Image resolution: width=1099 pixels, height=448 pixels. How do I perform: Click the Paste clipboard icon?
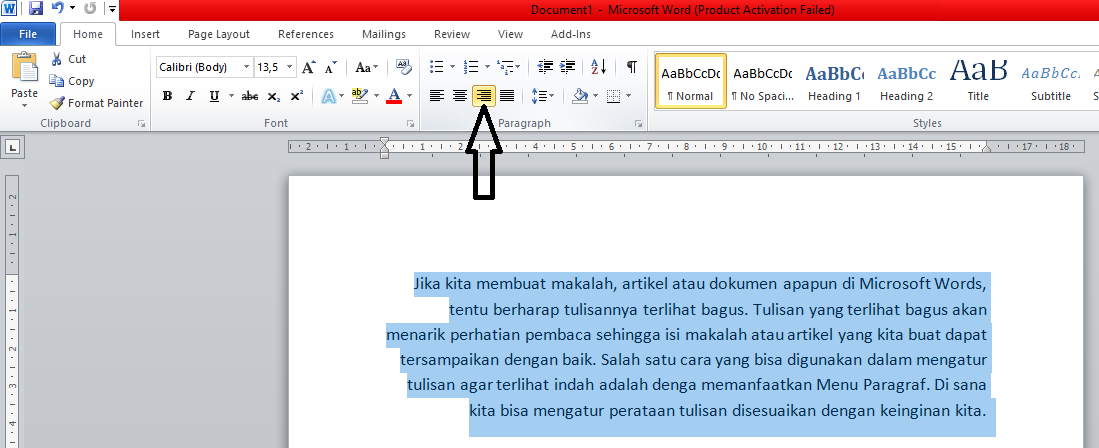tap(25, 67)
